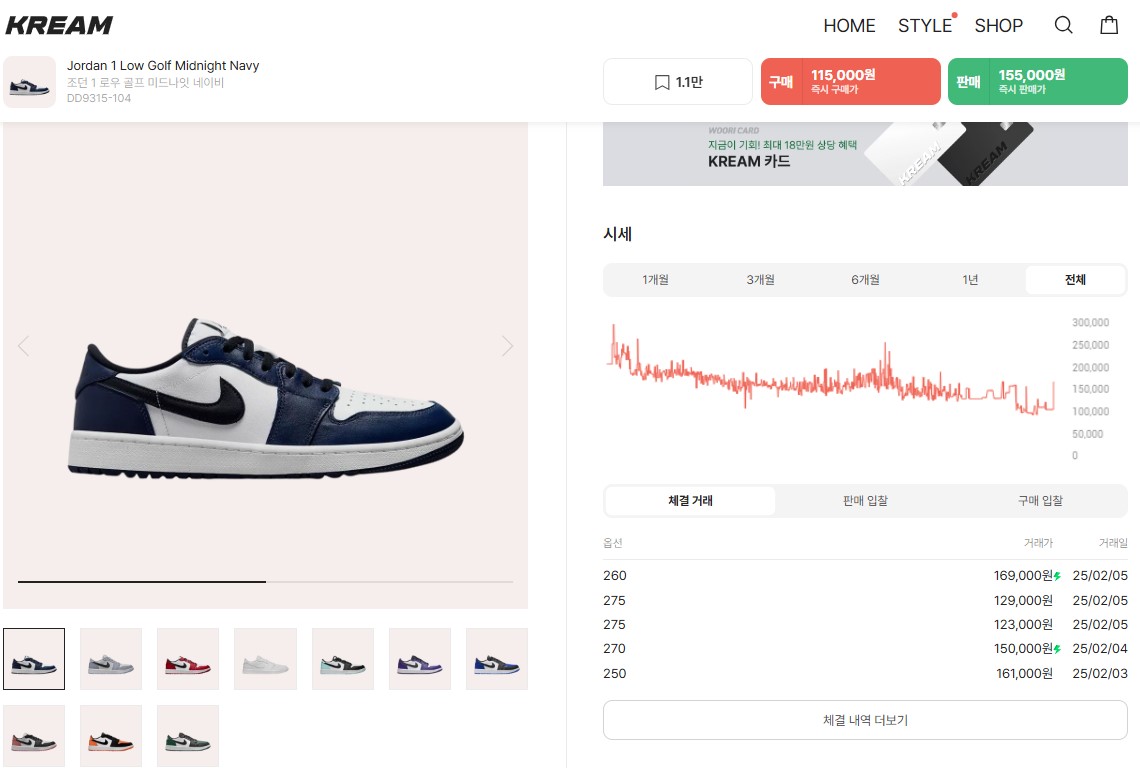Switch chart range to 6개월

[x=865, y=279]
